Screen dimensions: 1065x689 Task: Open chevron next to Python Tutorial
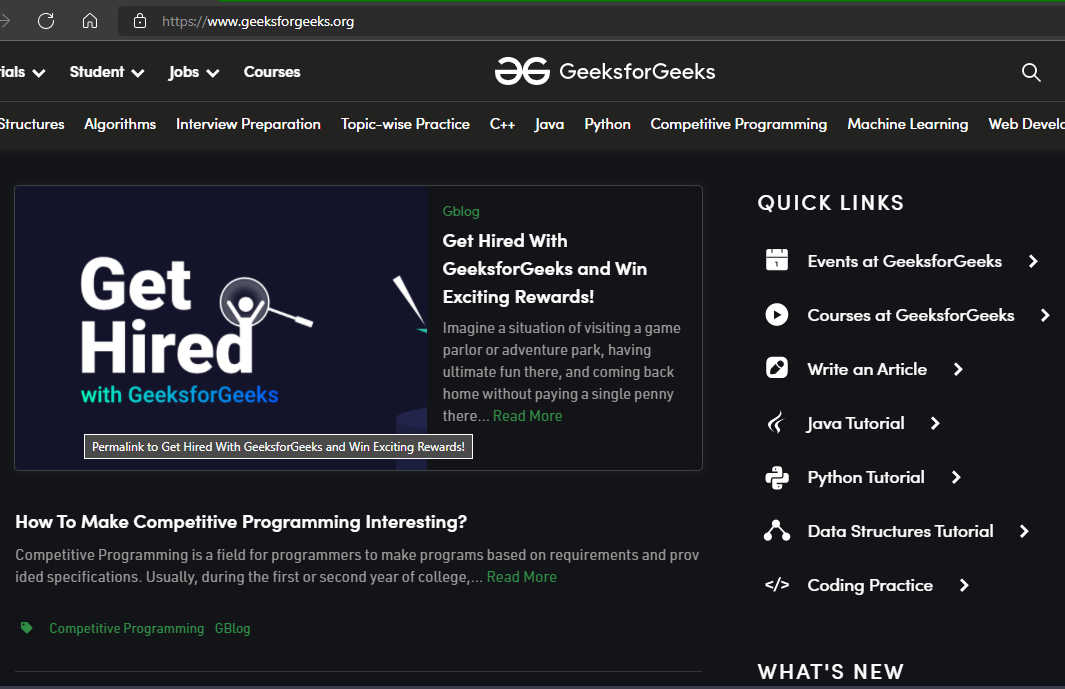tap(956, 477)
